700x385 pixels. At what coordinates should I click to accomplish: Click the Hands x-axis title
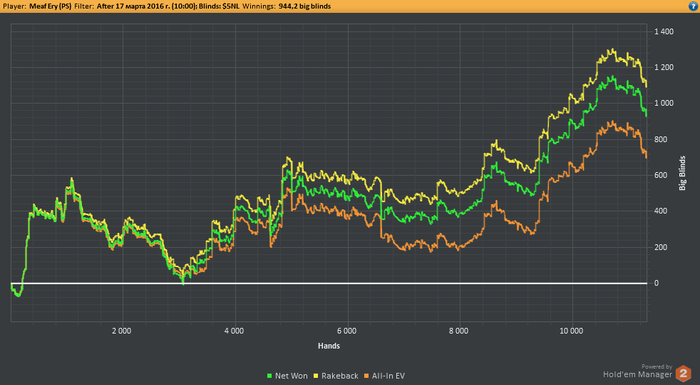tap(329, 346)
